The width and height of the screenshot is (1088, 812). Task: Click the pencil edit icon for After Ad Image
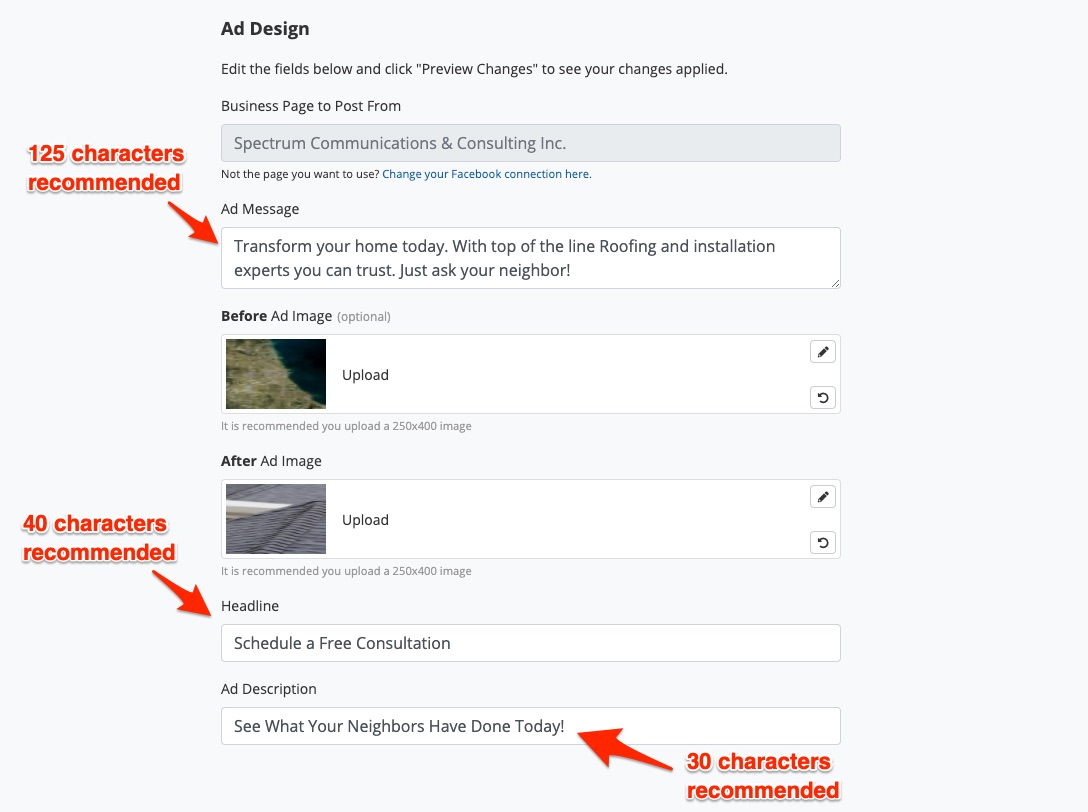pos(823,497)
